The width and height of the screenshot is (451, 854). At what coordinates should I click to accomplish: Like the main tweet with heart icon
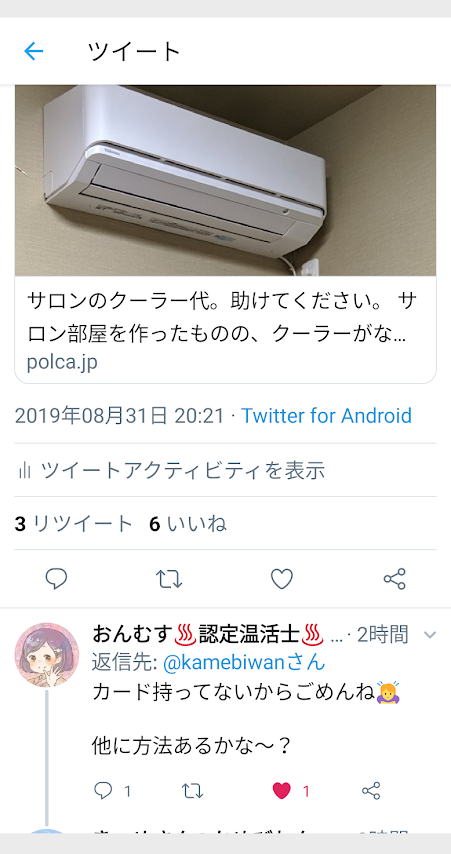pos(282,578)
